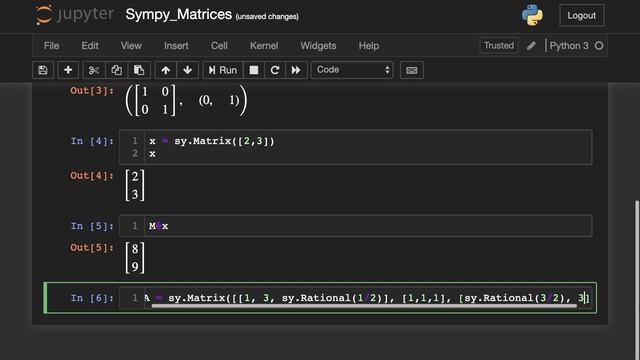Click the kernel idle circle indicator
Screen dimensions: 640x360
[599, 46]
